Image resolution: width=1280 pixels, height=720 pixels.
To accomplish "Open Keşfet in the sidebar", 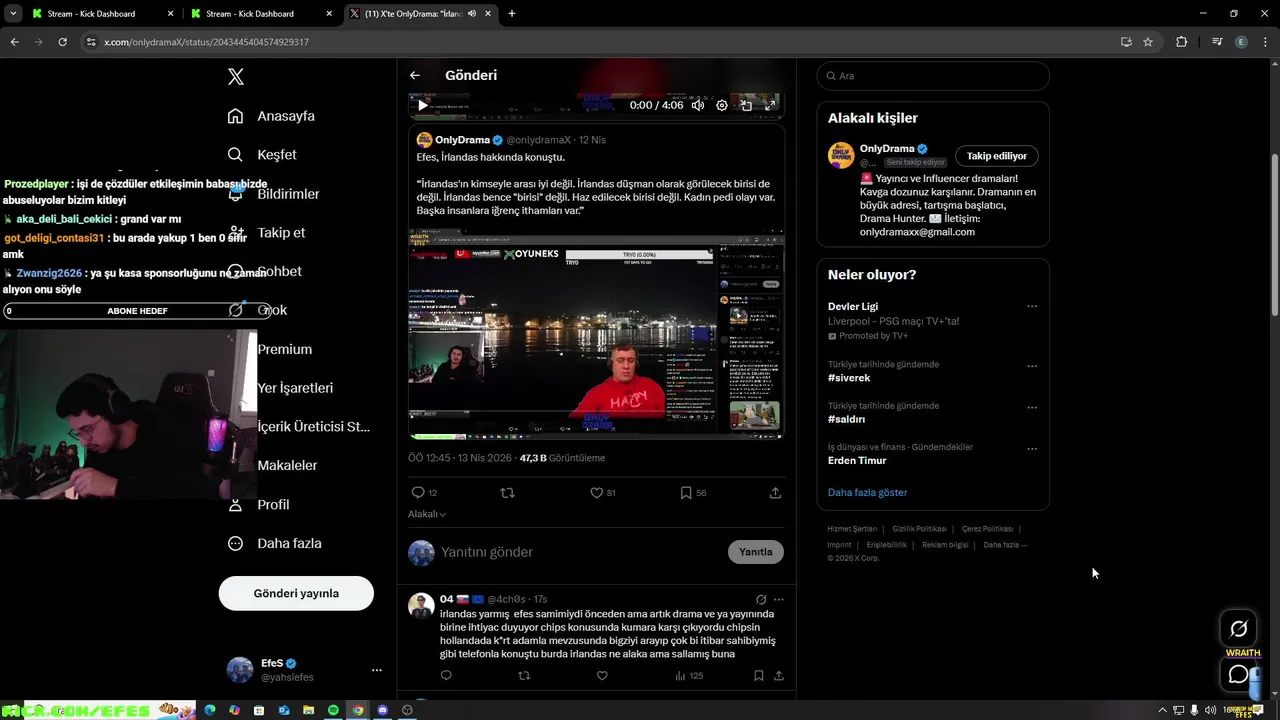I will [x=262, y=155].
